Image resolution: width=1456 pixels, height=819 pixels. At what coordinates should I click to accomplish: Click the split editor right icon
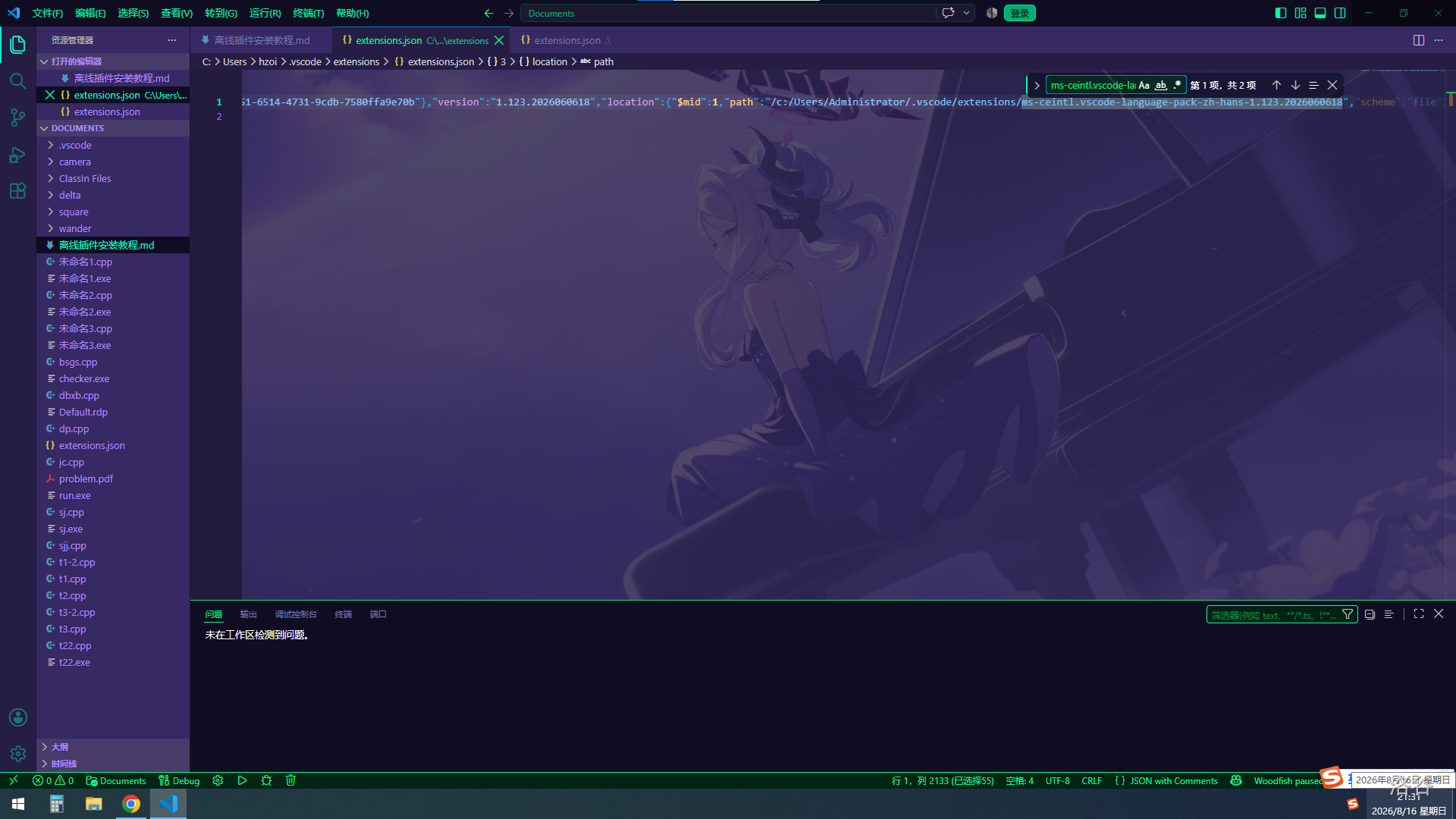click(x=1419, y=40)
